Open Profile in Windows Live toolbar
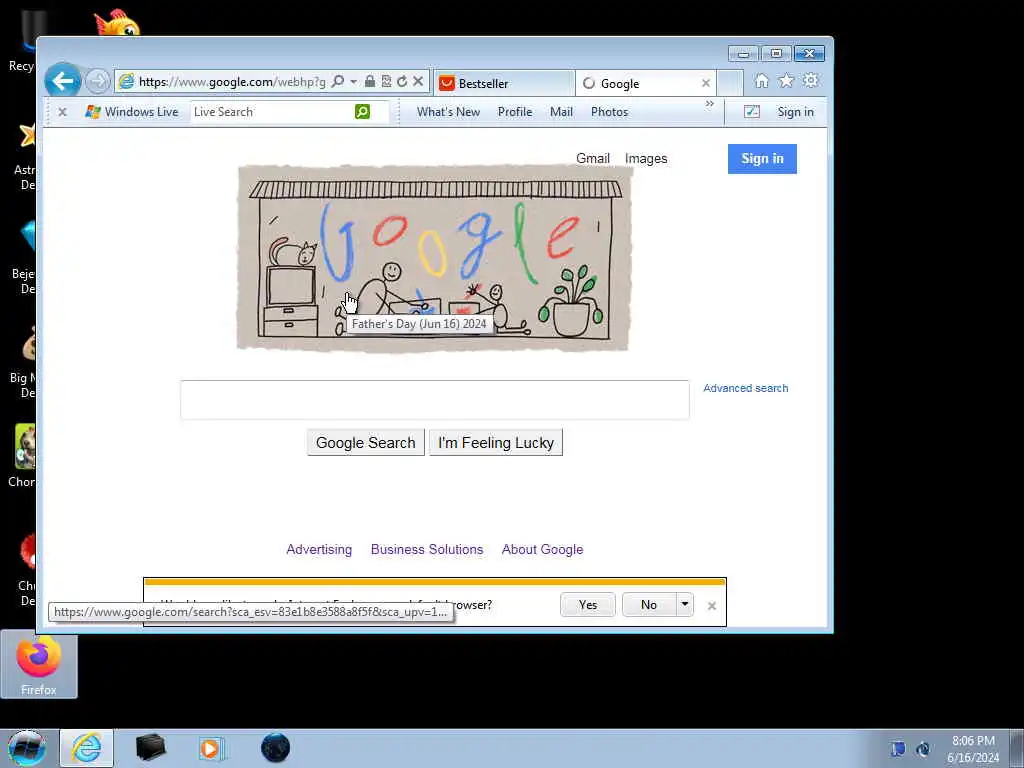The height and width of the screenshot is (768, 1024). 515,112
